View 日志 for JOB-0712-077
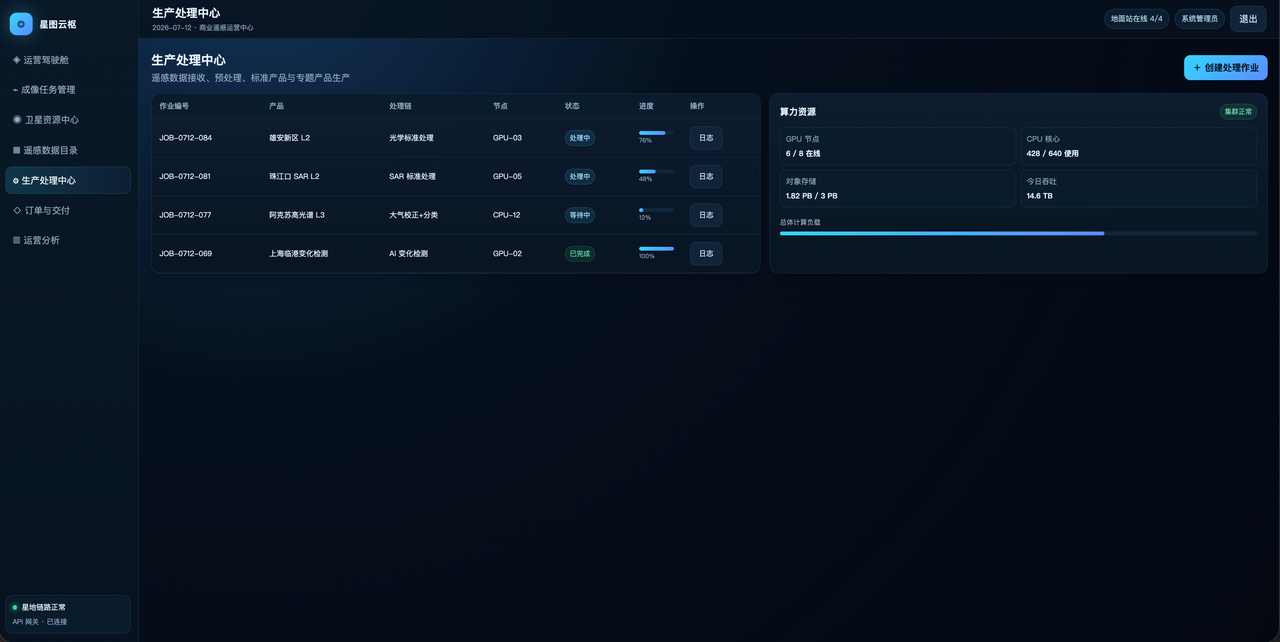 coord(706,215)
